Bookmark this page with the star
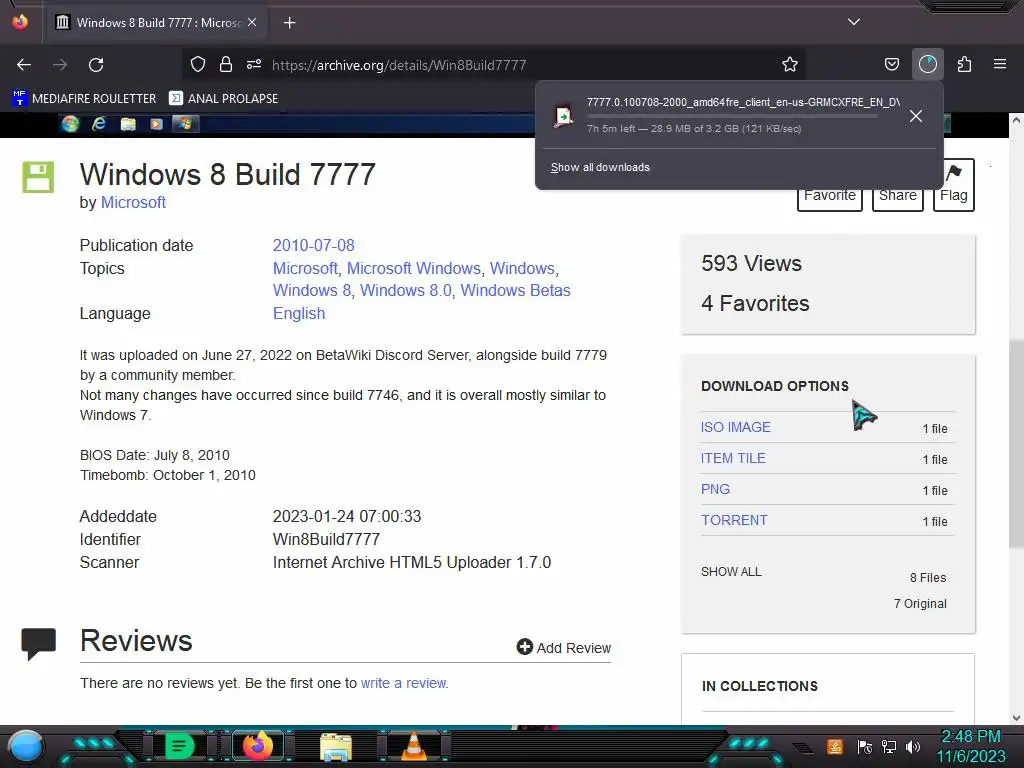 pos(790,65)
